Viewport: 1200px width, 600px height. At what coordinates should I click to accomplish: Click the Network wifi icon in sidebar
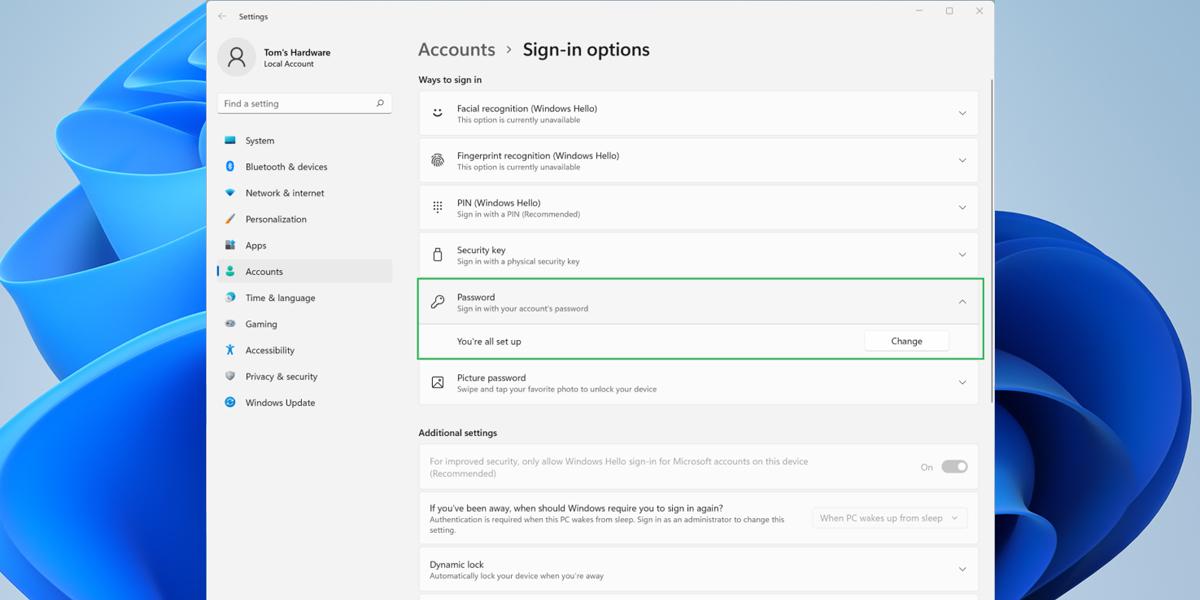pos(230,193)
